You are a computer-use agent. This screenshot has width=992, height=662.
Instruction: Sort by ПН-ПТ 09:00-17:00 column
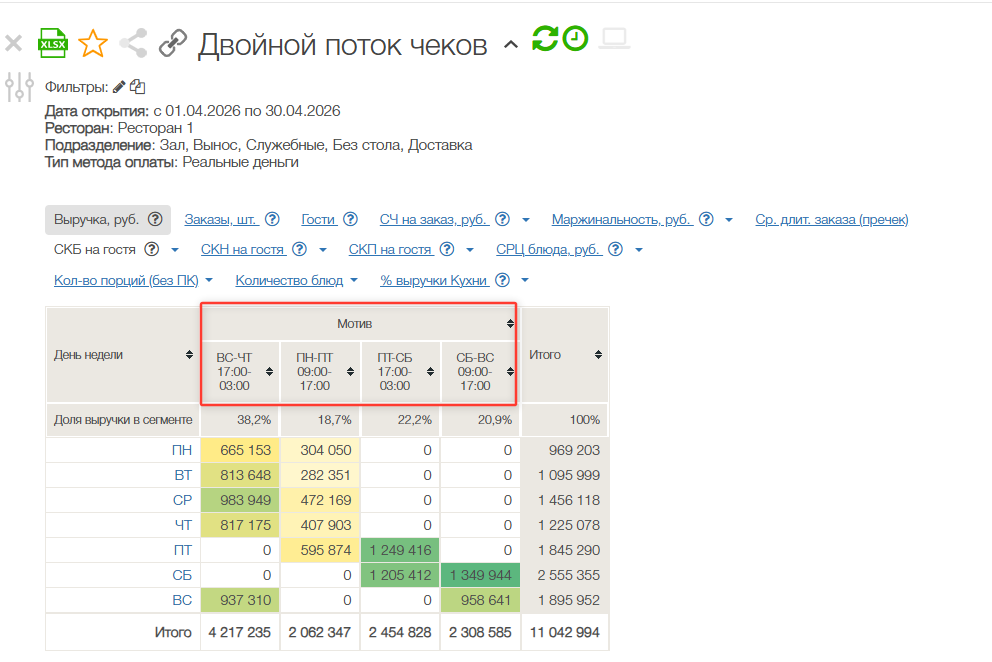(350, 372)
